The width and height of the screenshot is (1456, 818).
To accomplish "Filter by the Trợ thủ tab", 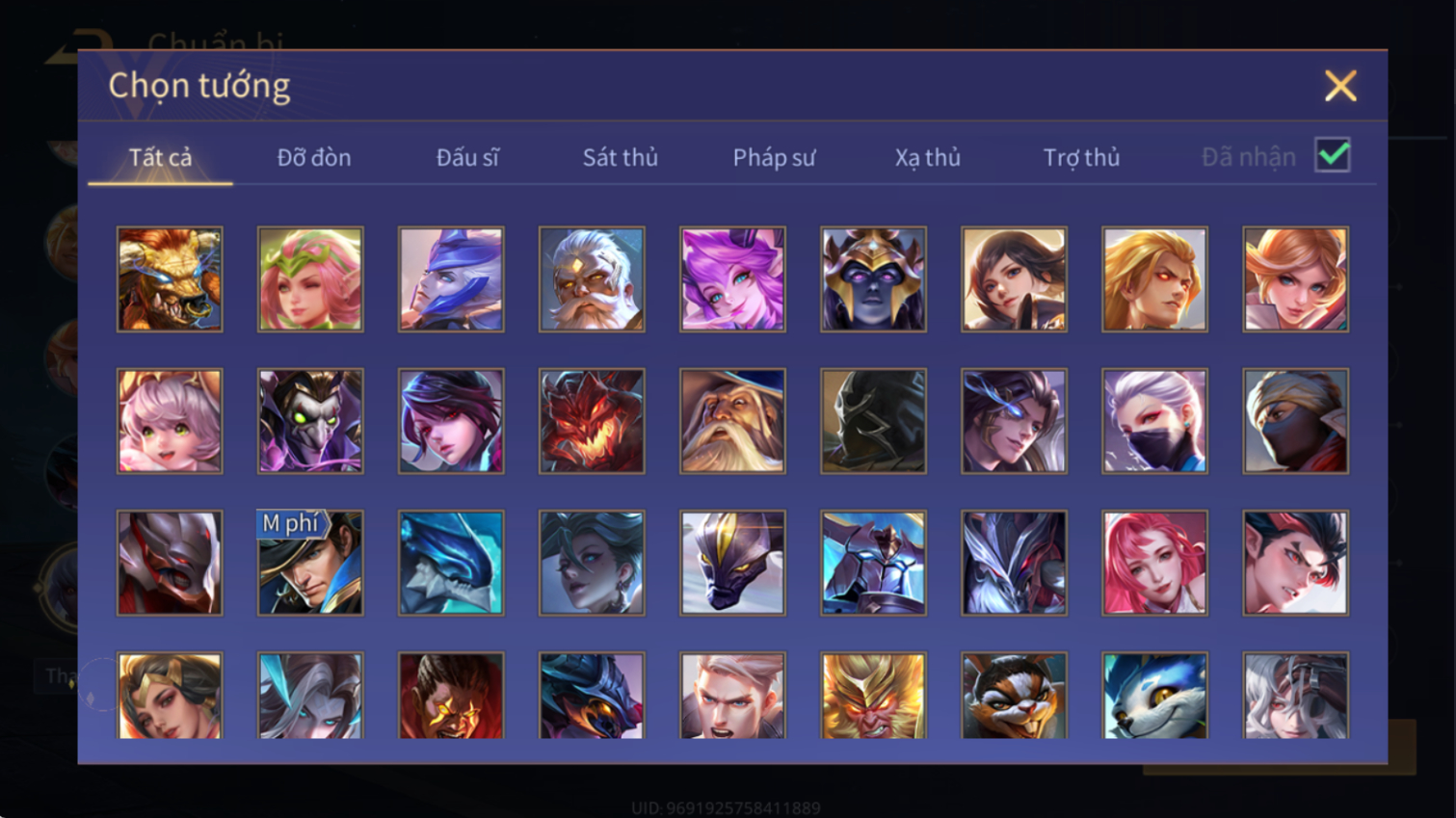I will pos(1081,157).
